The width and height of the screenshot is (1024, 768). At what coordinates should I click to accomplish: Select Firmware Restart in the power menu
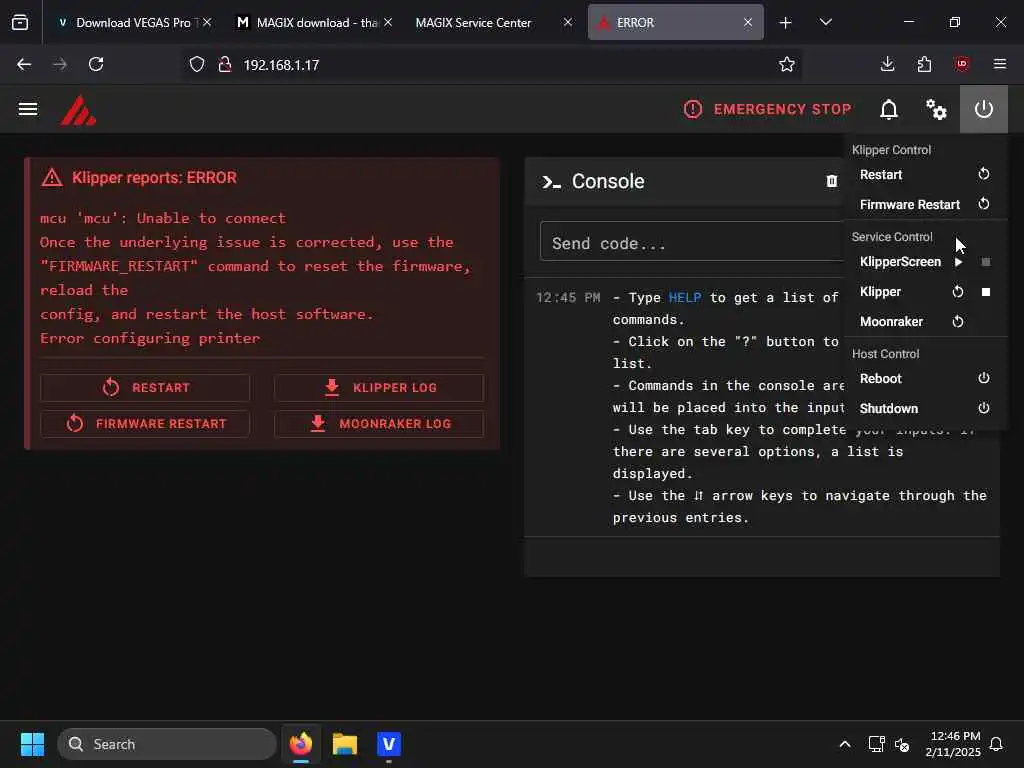click(925, 204)
